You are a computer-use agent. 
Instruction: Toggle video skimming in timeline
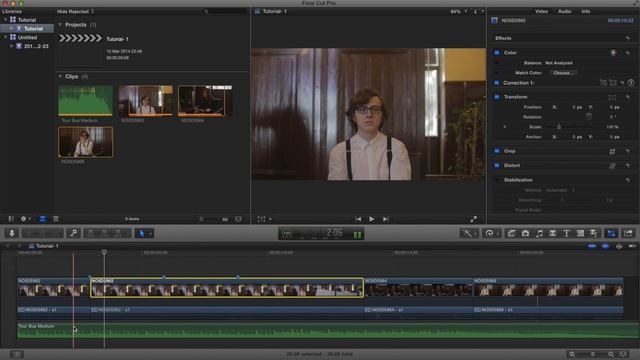(592, 246)
